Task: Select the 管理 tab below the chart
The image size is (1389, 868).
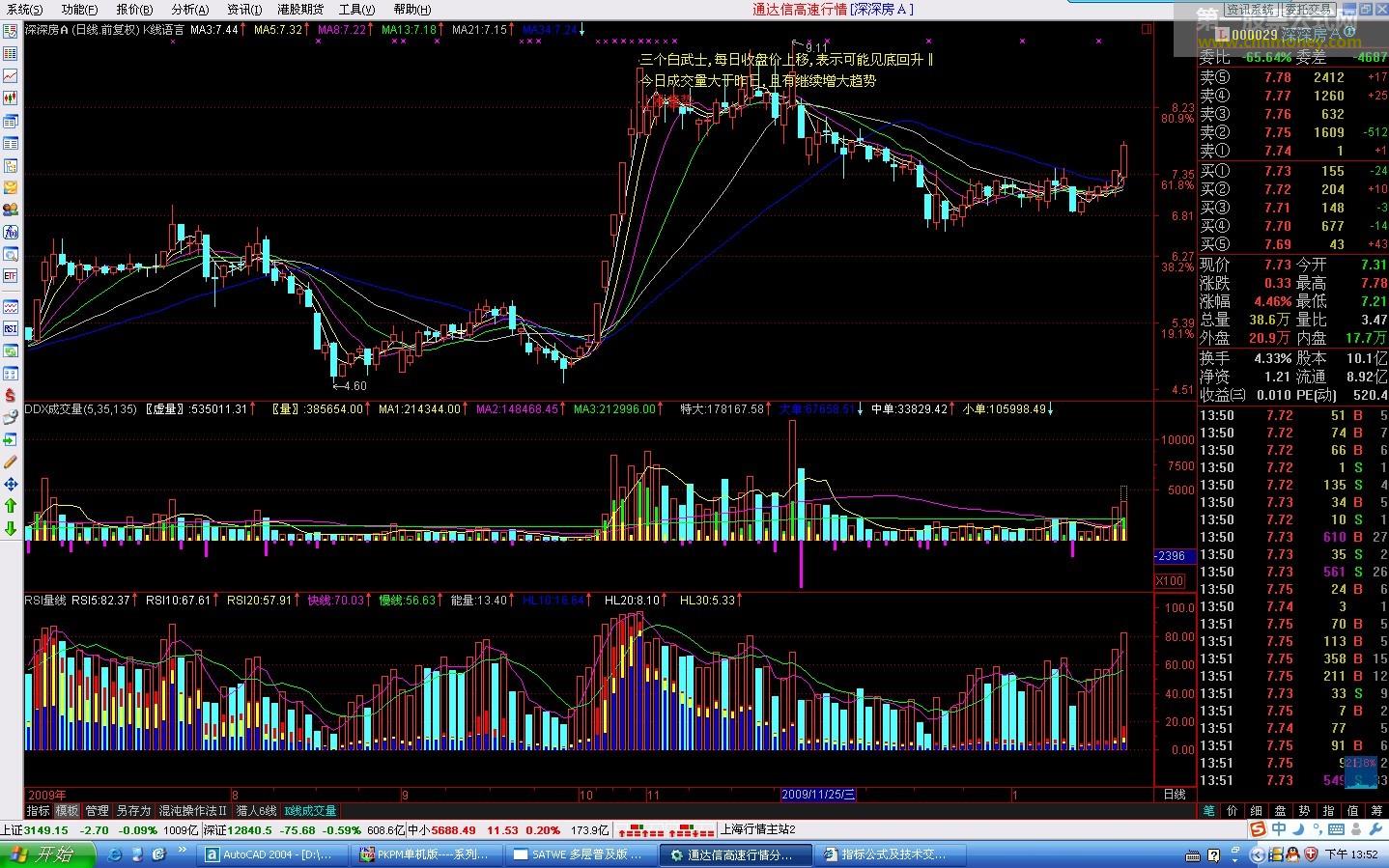Action: [97, 811]
